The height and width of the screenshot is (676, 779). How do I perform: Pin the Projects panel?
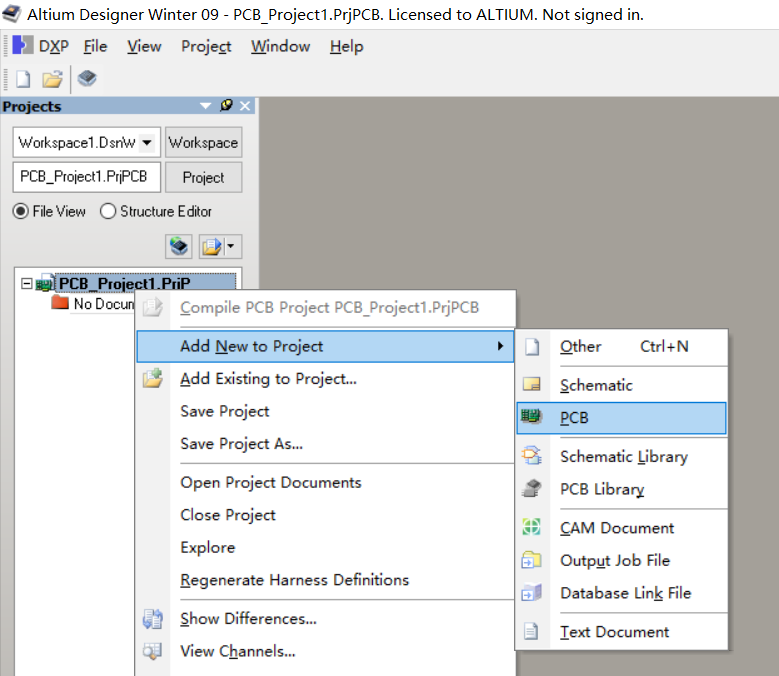click(226, 105)
